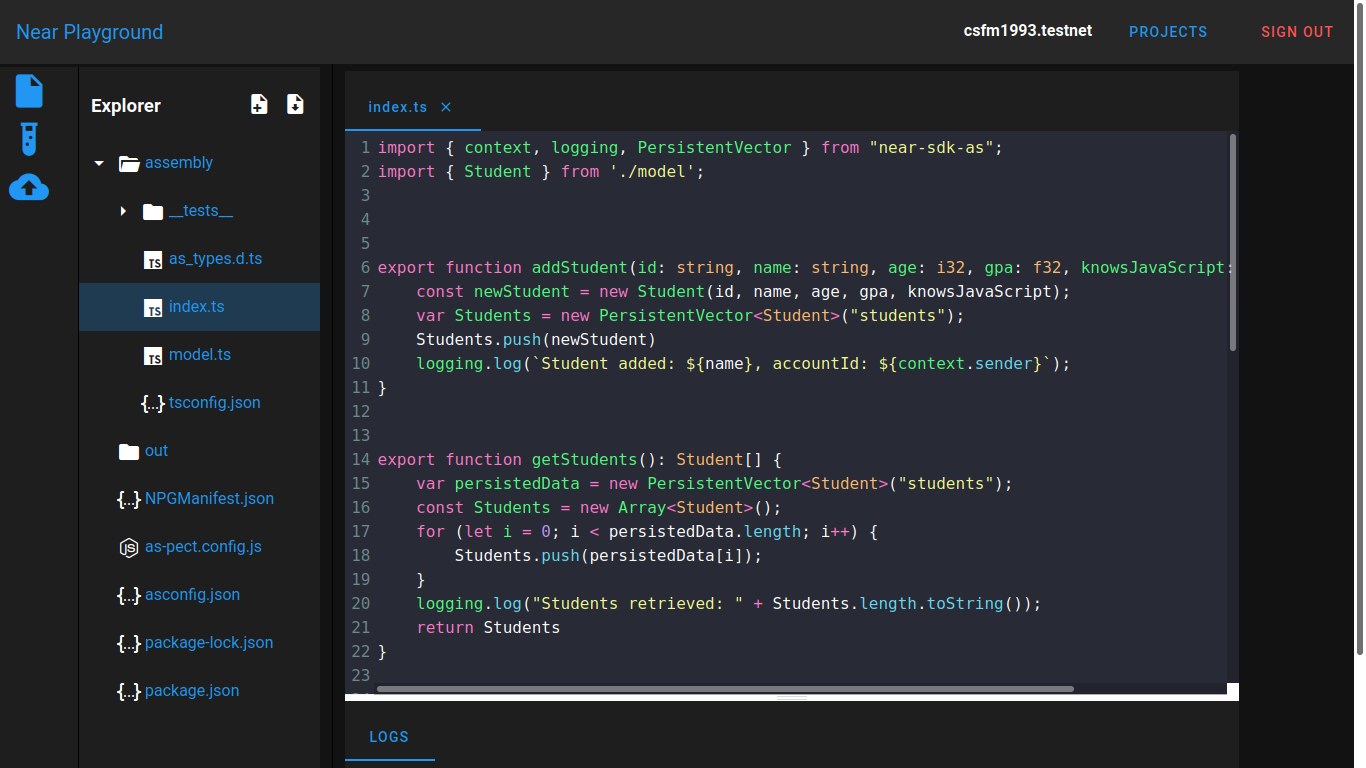Click the TS icon beside model.ts
Viewport: 1366px width, 768px height.
coord(153,356)
